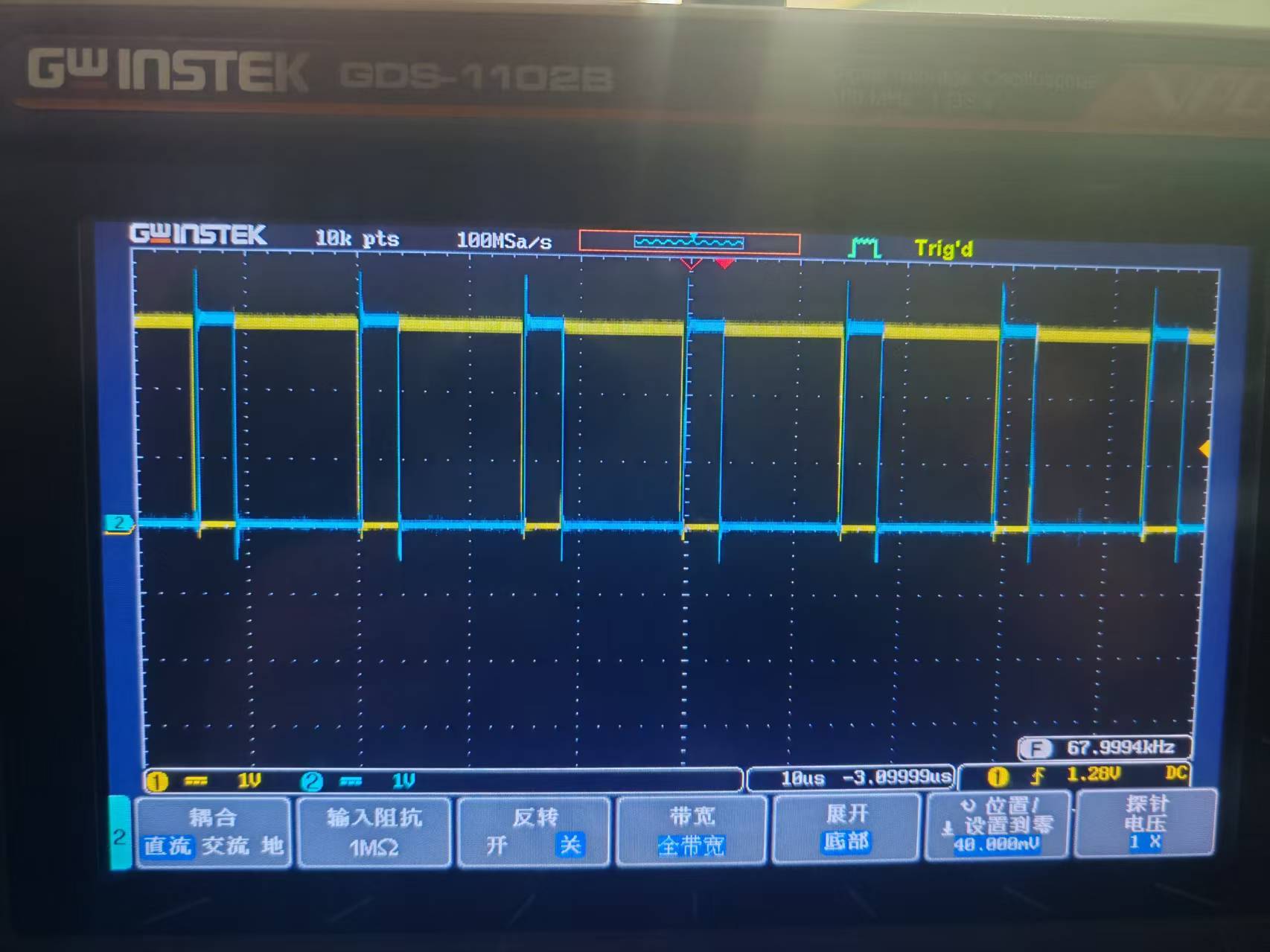Click the 耦合 coupling menu header

(214, 817)
